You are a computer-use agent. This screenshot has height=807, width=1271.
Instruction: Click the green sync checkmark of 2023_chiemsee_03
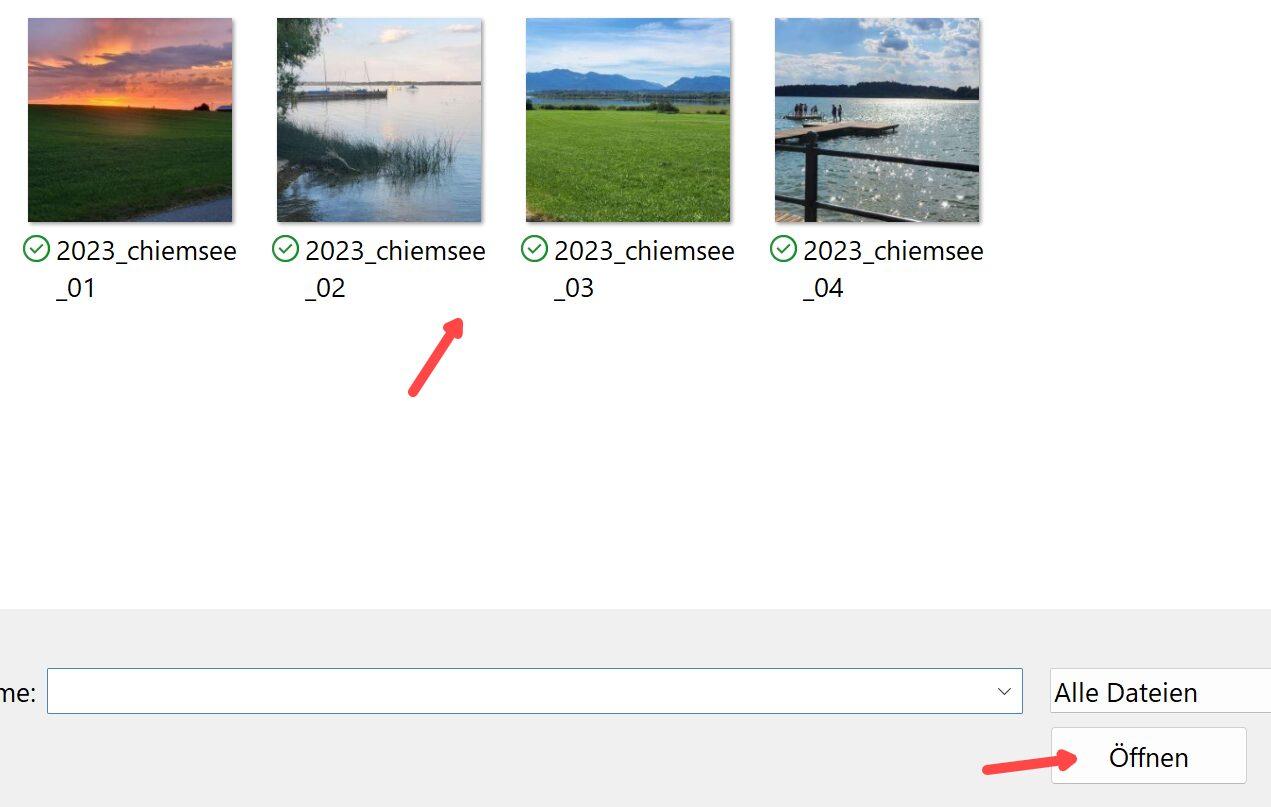click(x=535, y=249)
